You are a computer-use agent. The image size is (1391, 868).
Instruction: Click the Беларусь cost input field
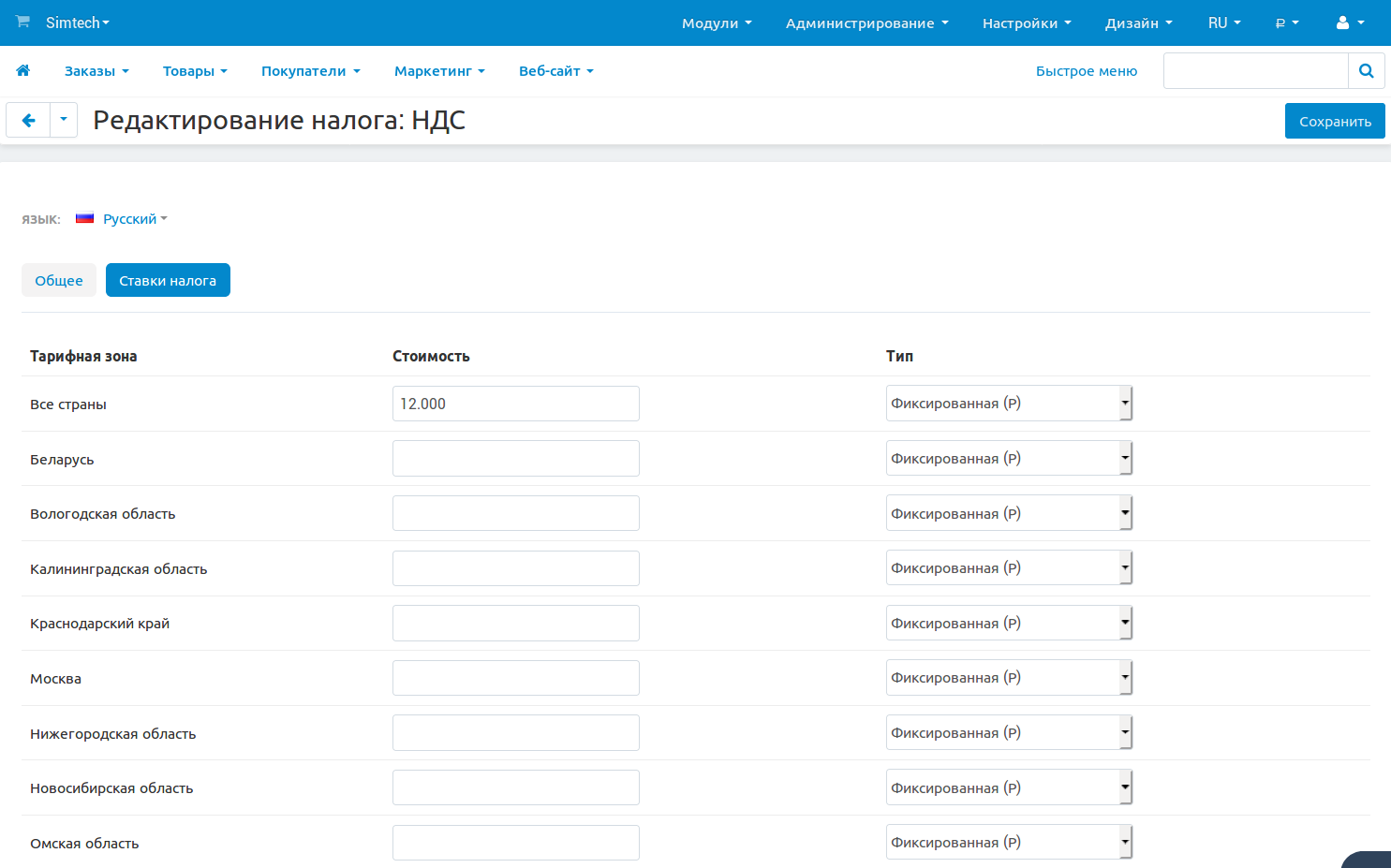[x=515, y=459]
